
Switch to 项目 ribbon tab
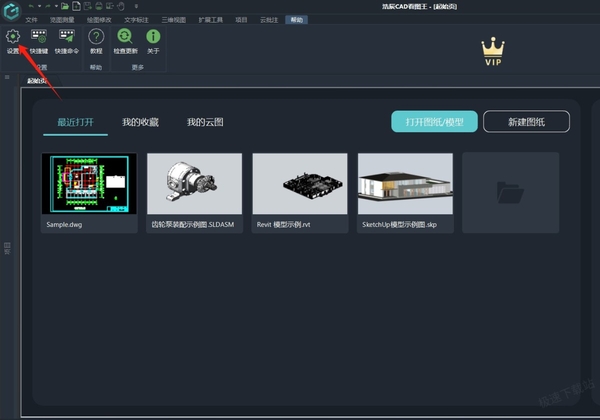241,20
